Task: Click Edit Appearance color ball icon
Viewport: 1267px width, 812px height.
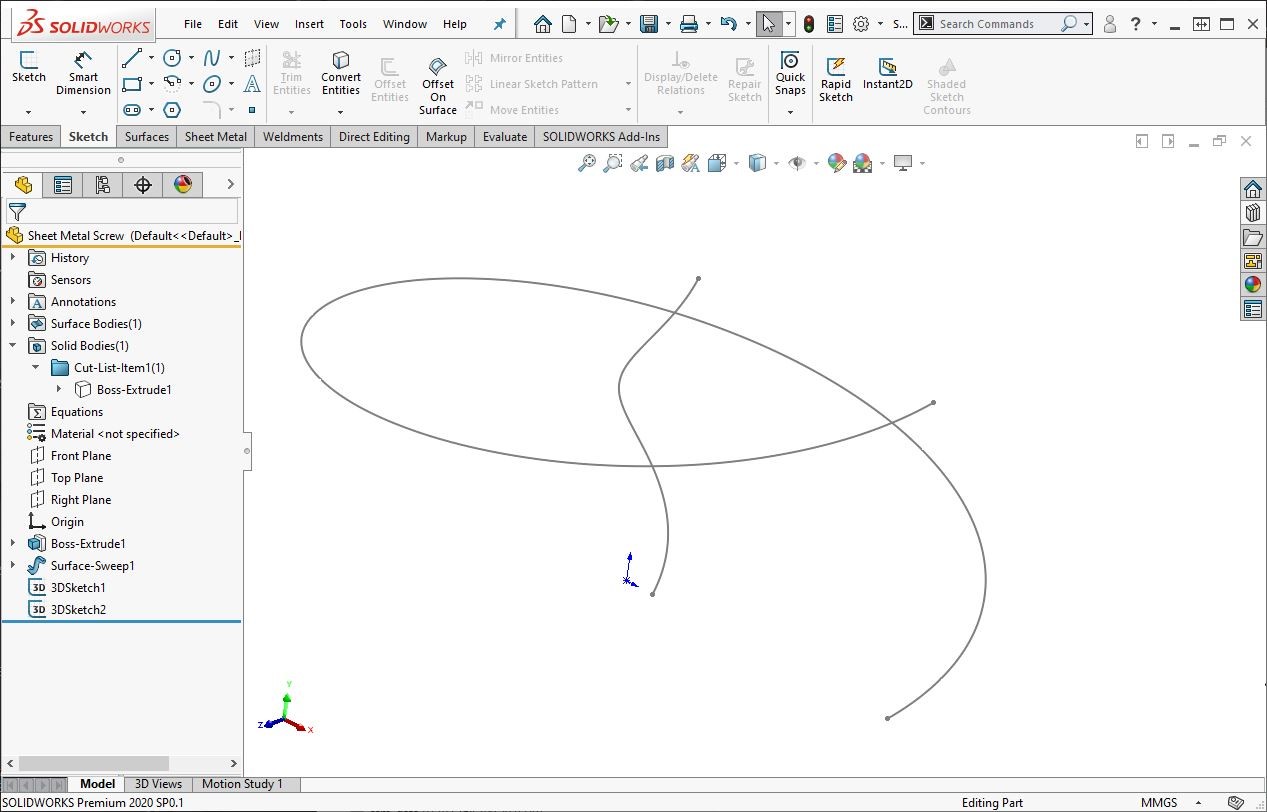Action: pyautogui.click(x=837, y=163)
